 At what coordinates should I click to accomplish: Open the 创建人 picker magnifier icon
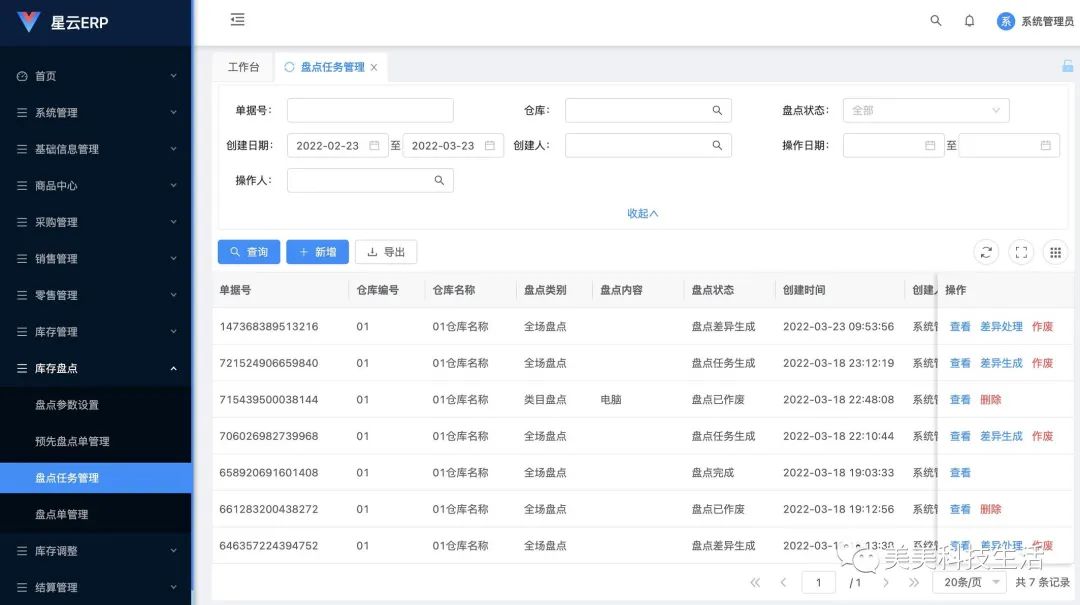716,145
